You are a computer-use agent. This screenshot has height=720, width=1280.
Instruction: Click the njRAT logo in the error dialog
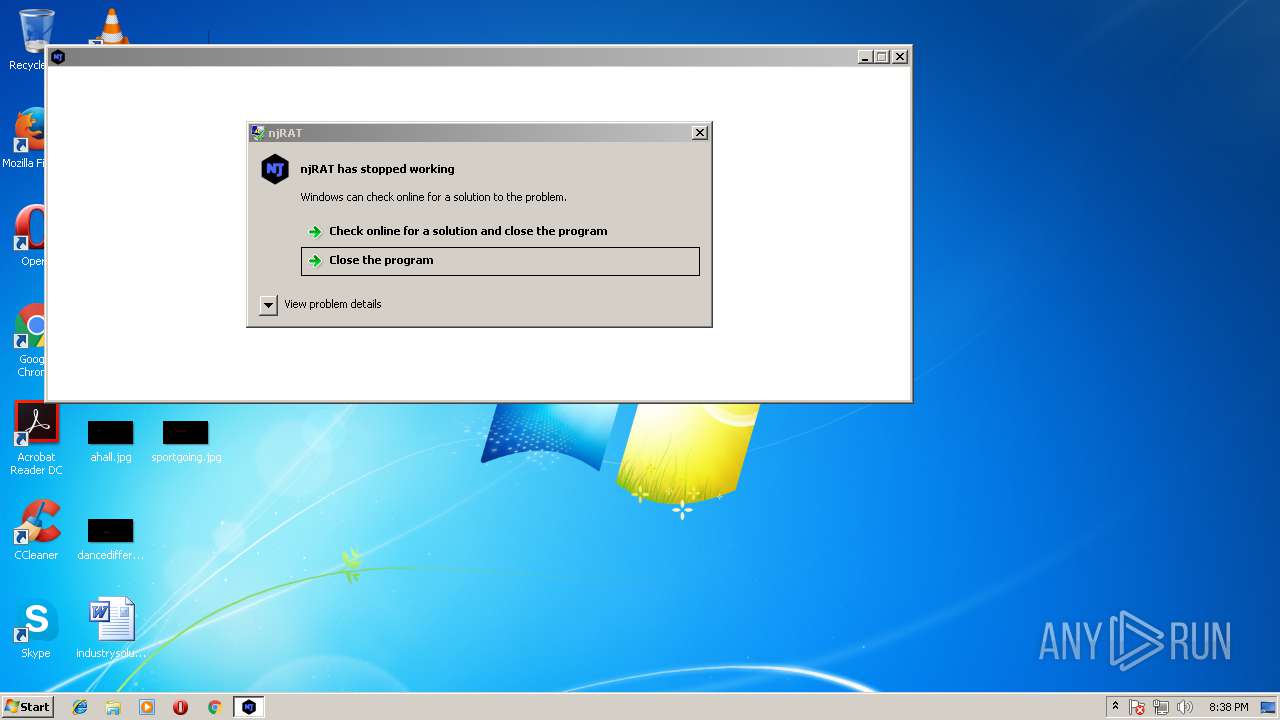click(x=275, y=169)
